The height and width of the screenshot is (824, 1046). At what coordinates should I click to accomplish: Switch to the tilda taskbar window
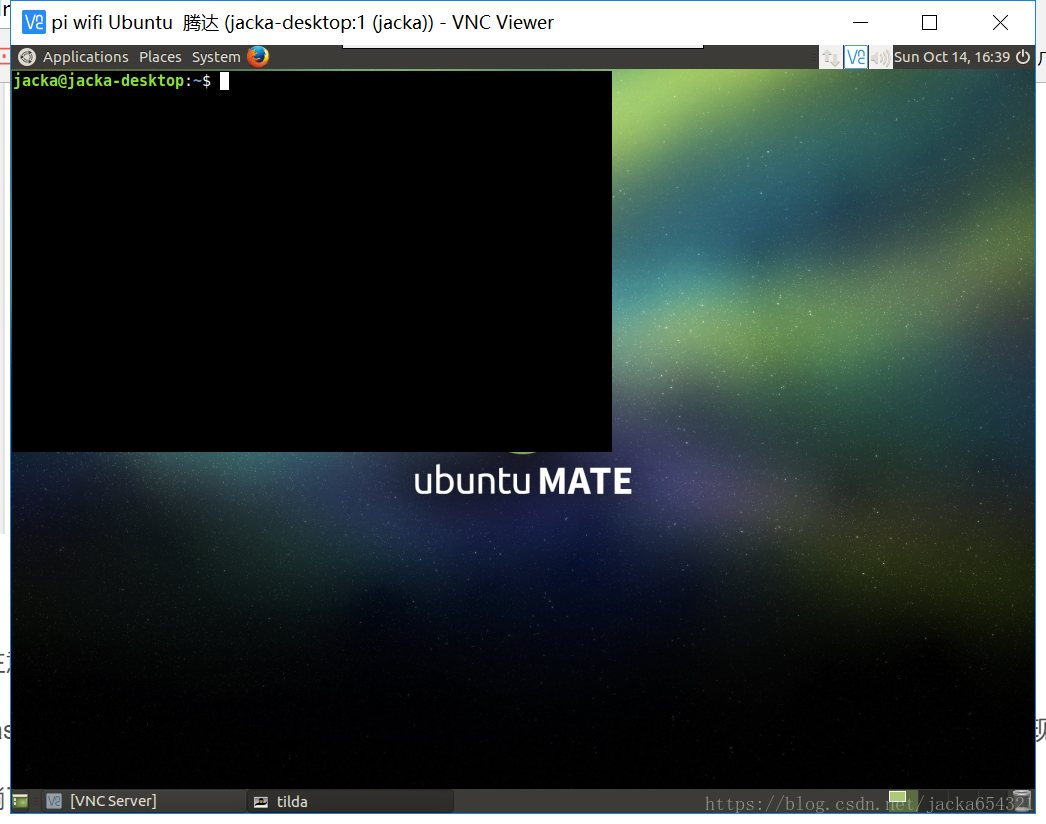click(x=351, y=801)
